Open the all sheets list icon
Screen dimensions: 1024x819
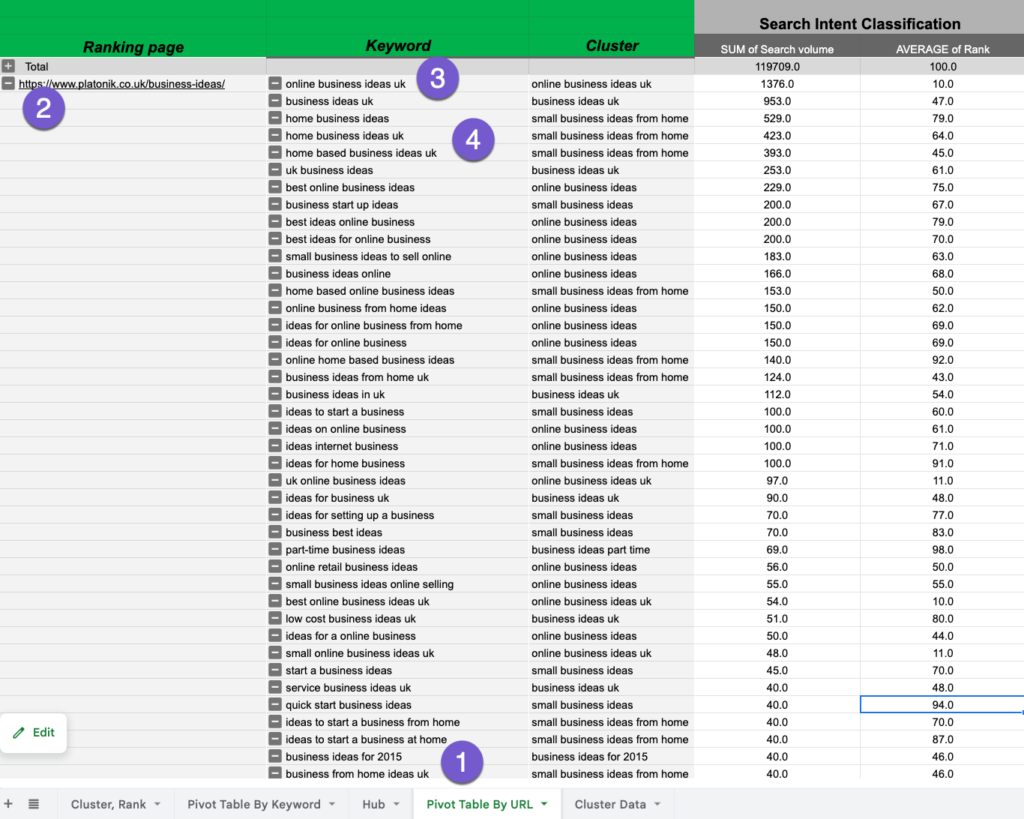point(33,804)
